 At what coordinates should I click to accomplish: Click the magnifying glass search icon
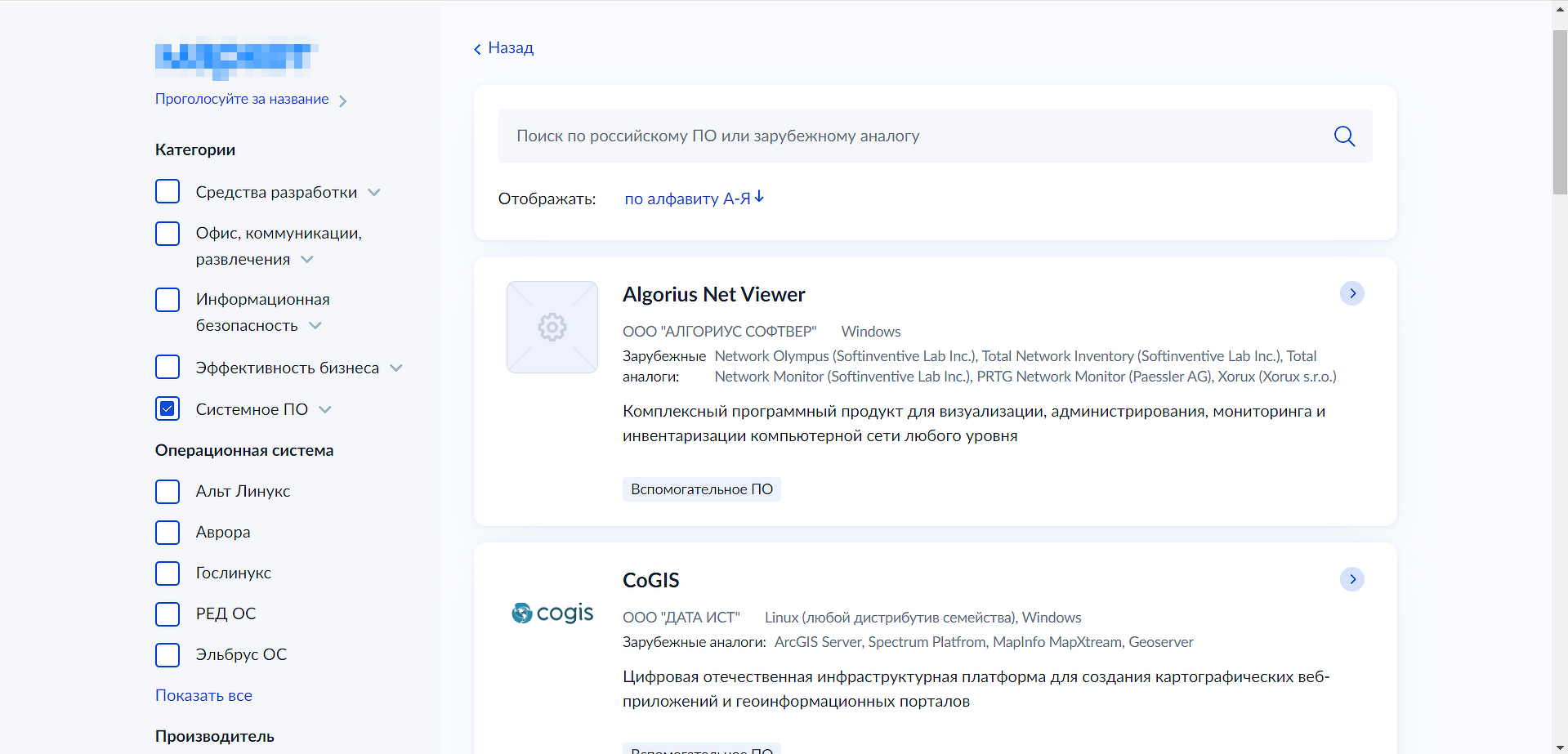(1344, 136)
